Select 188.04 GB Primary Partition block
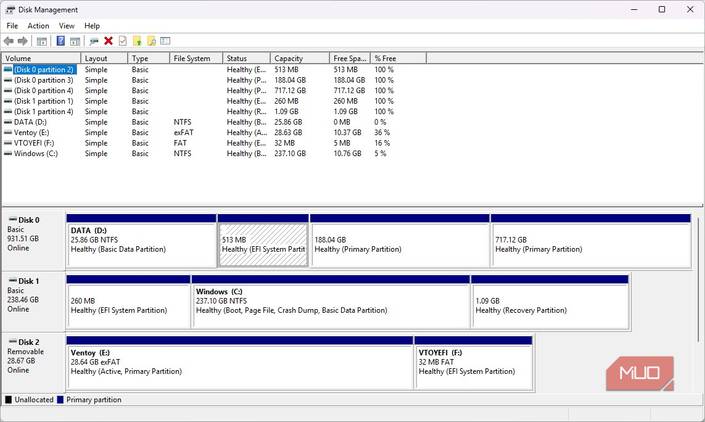The height and width of the screenshot is (422, 705). tap(400, 240)
